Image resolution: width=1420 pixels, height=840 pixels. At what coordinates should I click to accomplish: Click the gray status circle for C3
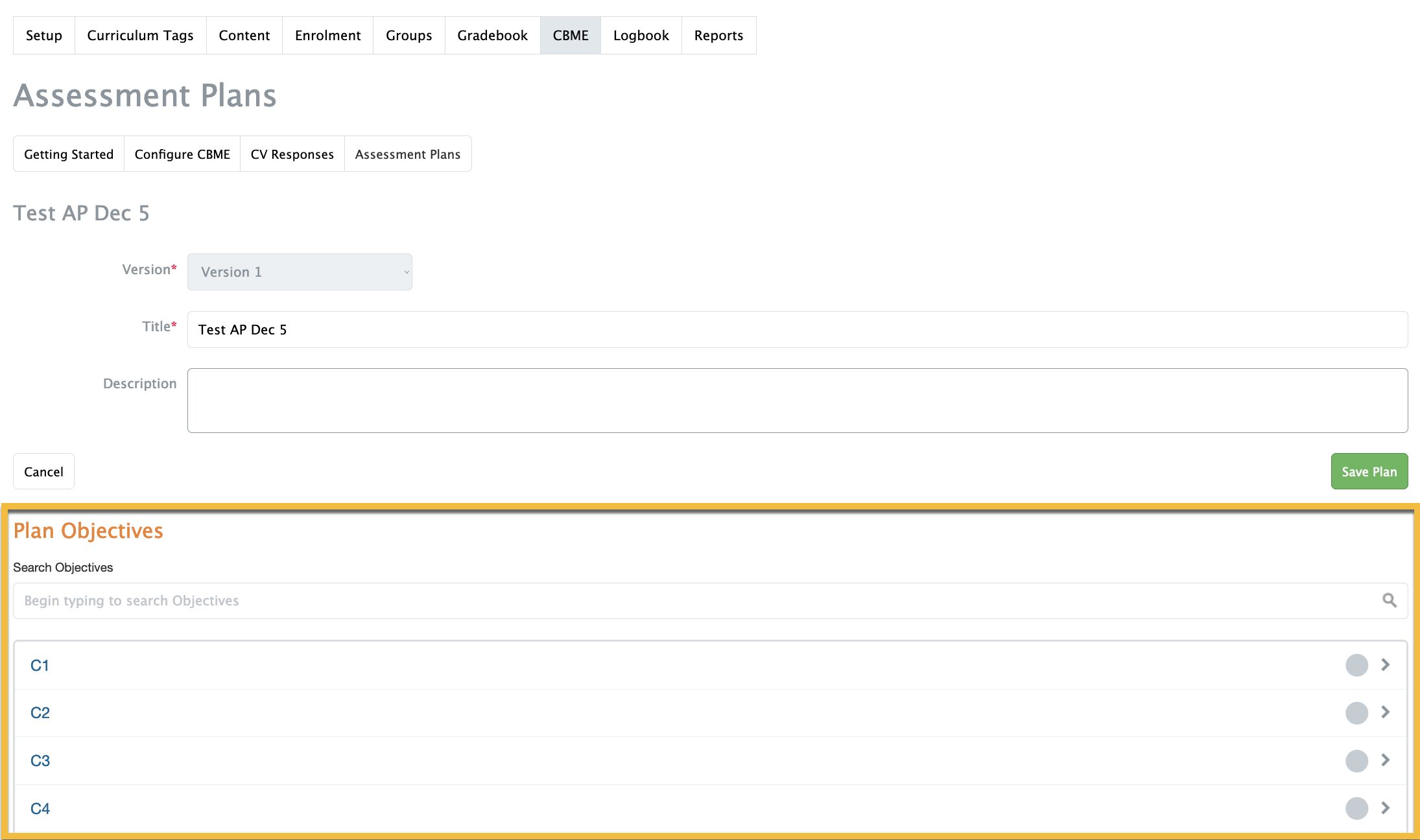click(1356, 760)
